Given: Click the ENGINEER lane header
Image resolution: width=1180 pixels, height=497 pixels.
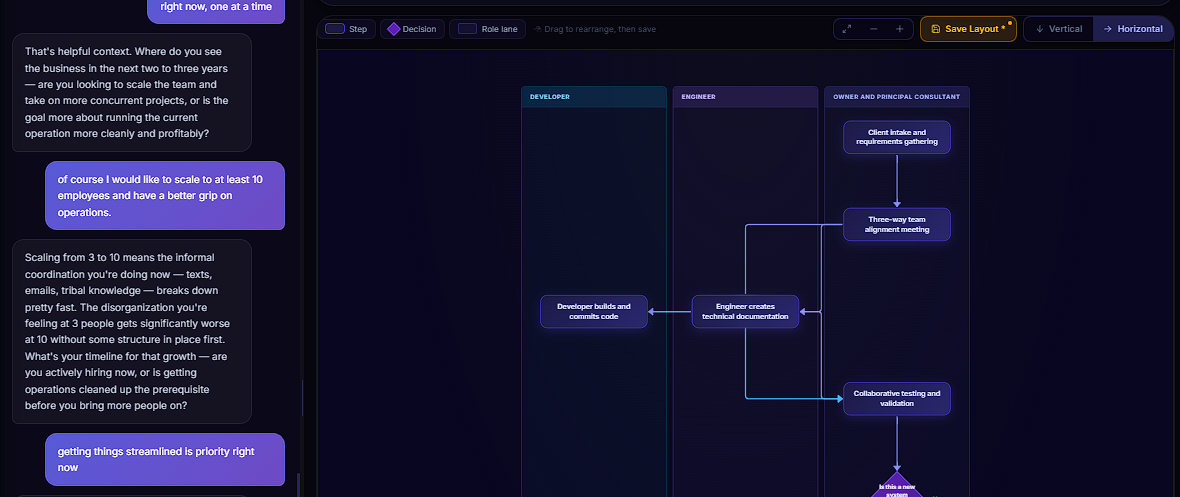Looking at the screenshot, I should click(x=745, y=97).
